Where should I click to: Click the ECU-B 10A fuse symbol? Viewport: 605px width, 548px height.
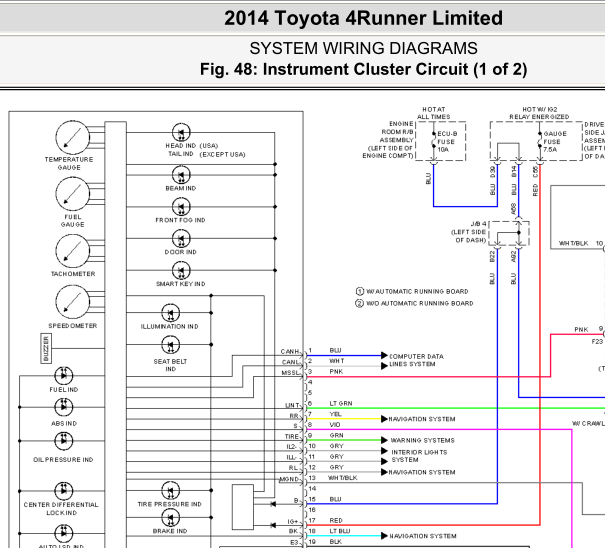click(434, 141)
